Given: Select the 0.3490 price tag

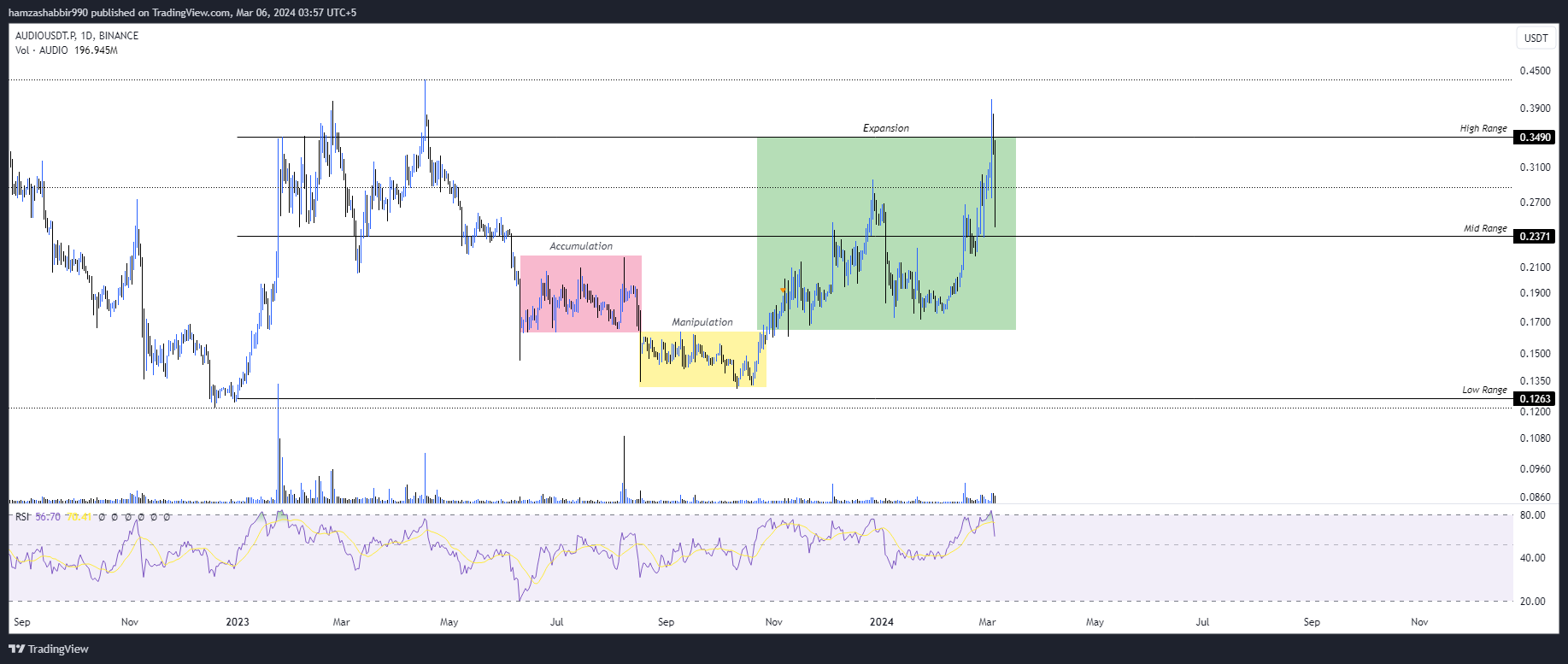Looking at the screenshot, I should 1535,138.
